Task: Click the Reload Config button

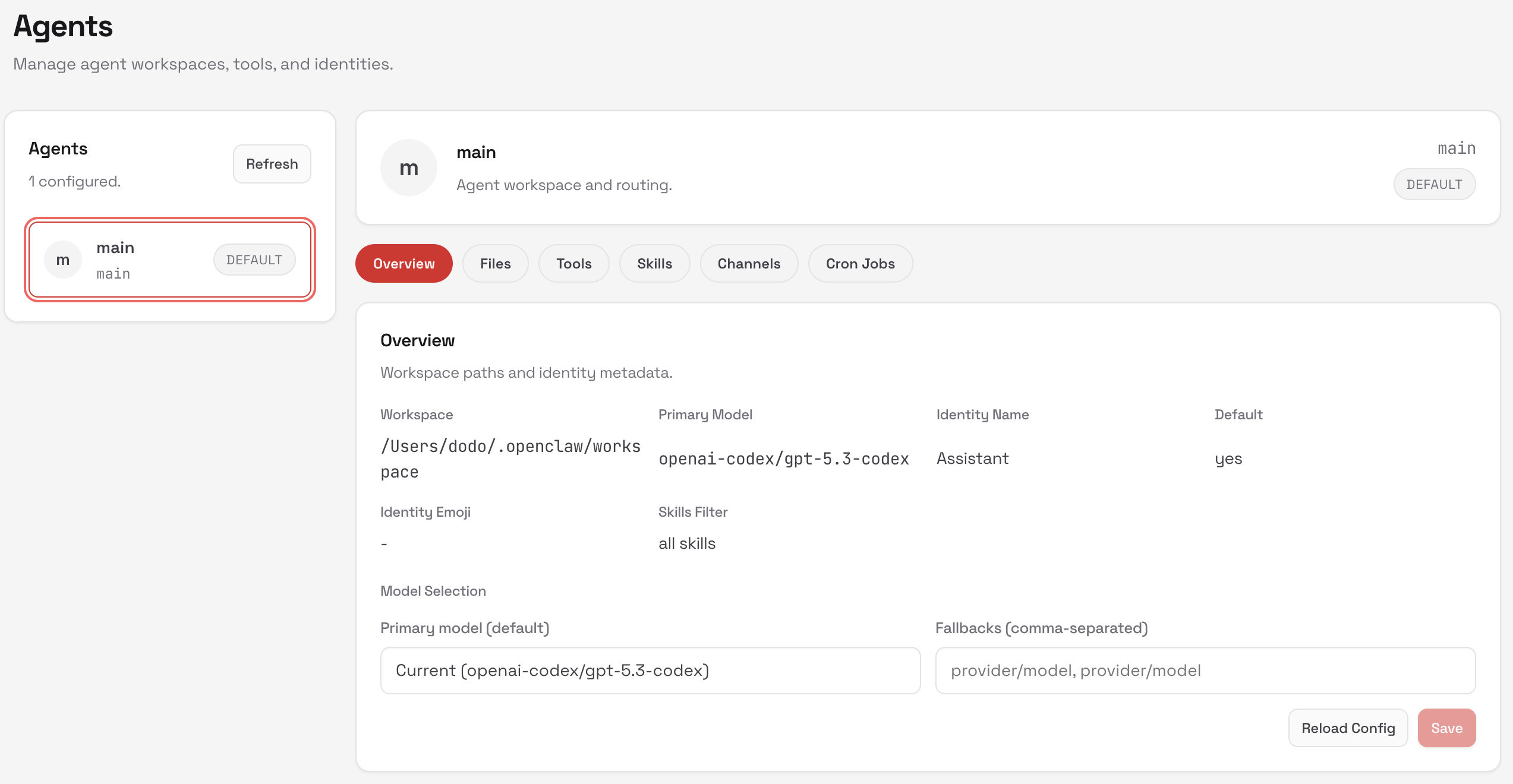Action: [1348, 728]
